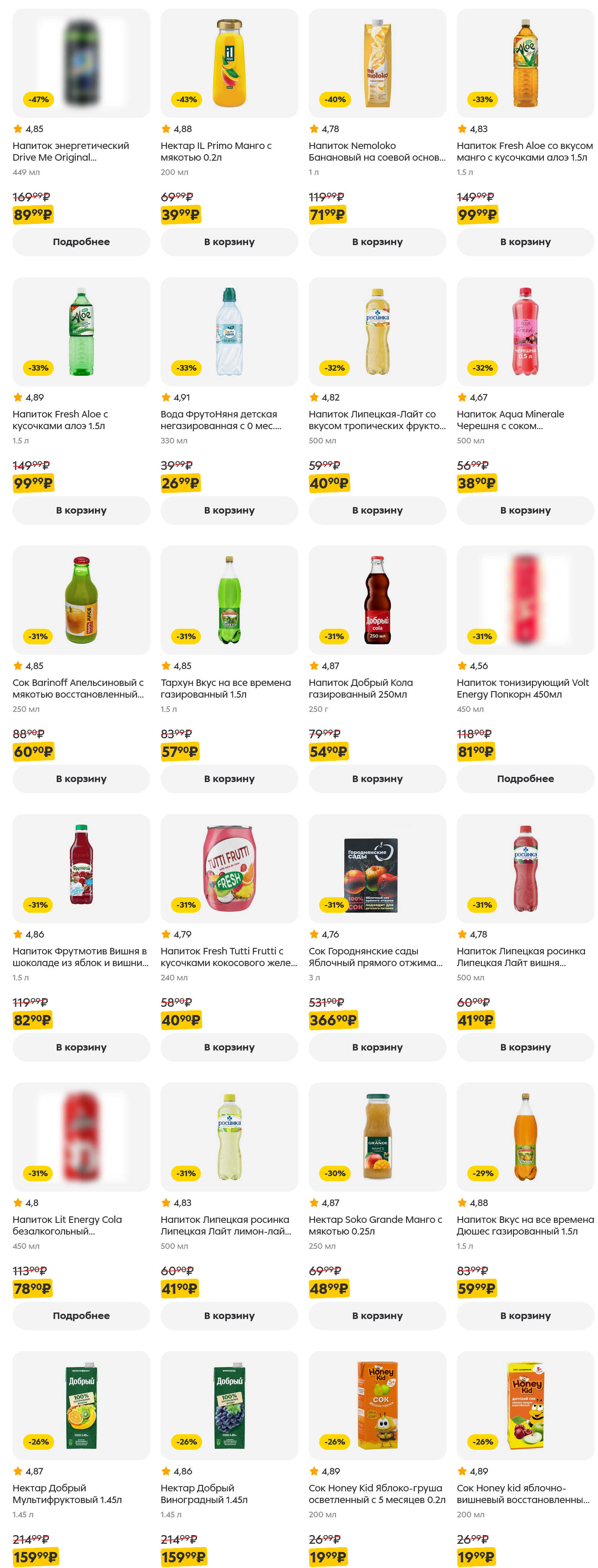Click Fresh Tutti Frutti can image
Image resolution: width=598 pixels, height=1568 pixels.
pyautogui.click(x=229, y=869)
